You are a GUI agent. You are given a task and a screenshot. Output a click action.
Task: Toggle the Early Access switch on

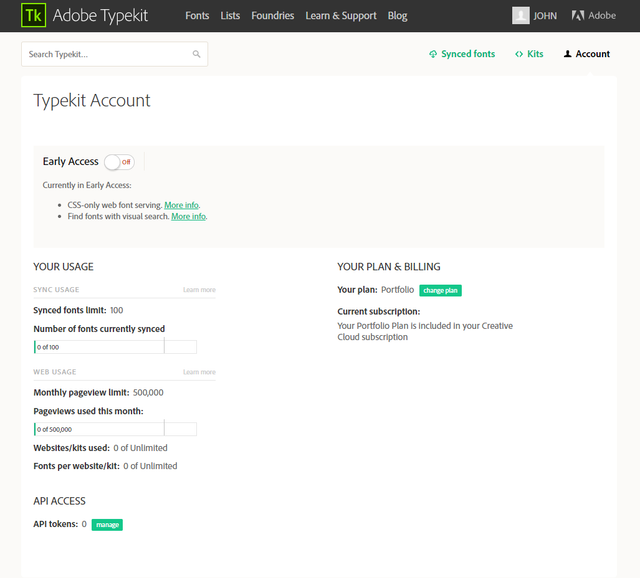point(119,162)
